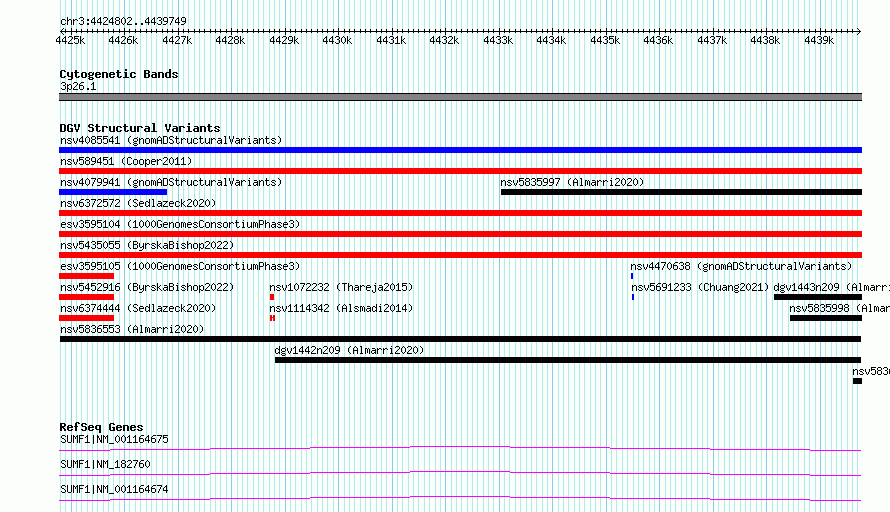
Task: Select the red nsv589451 variant bar
Action: click(460, 171)
